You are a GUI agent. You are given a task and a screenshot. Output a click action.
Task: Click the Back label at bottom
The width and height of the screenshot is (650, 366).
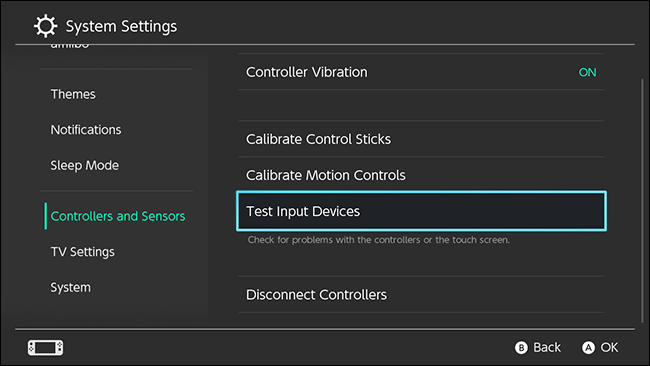547,347
